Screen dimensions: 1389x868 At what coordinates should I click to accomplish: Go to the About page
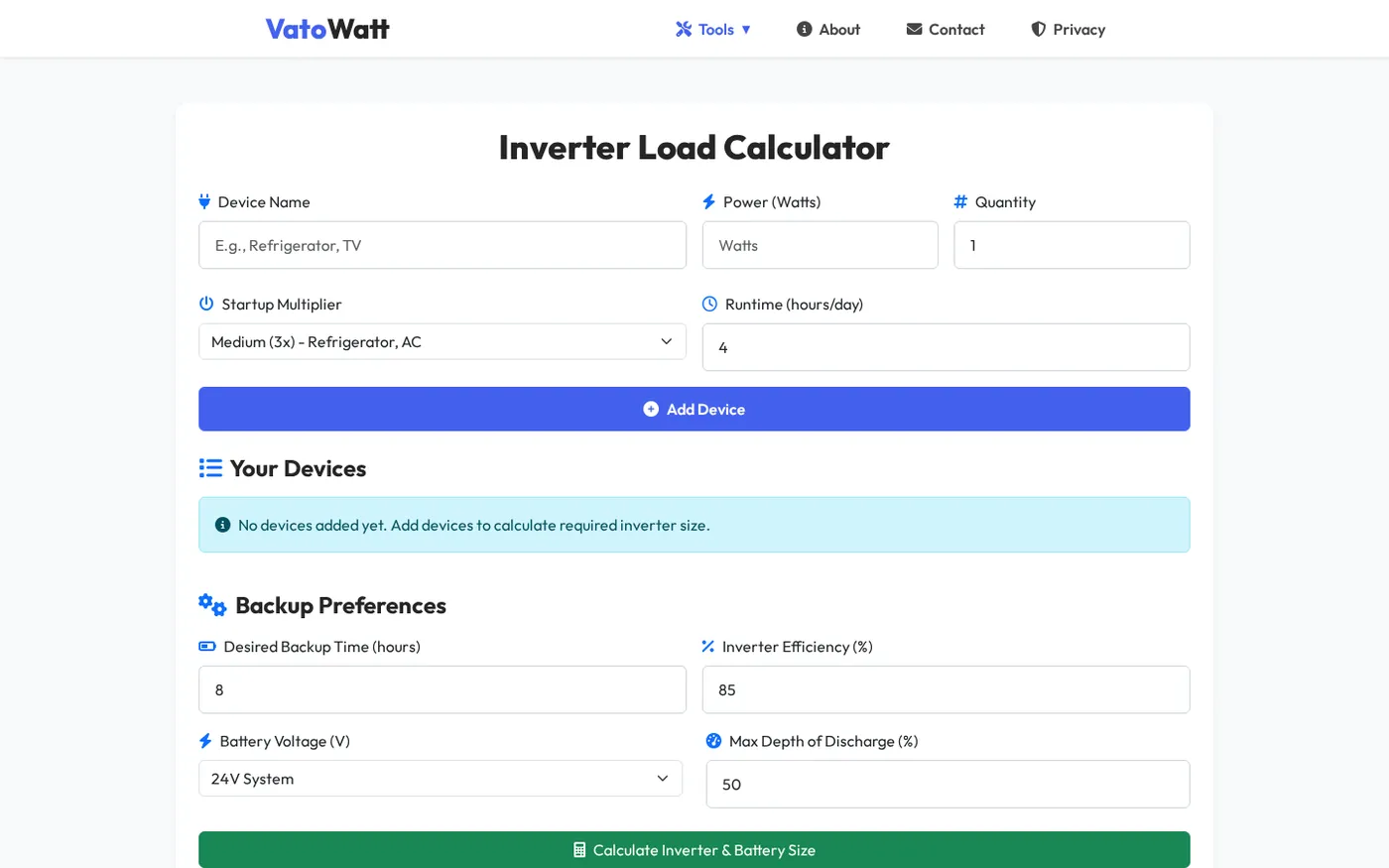(x=827, y=29)
